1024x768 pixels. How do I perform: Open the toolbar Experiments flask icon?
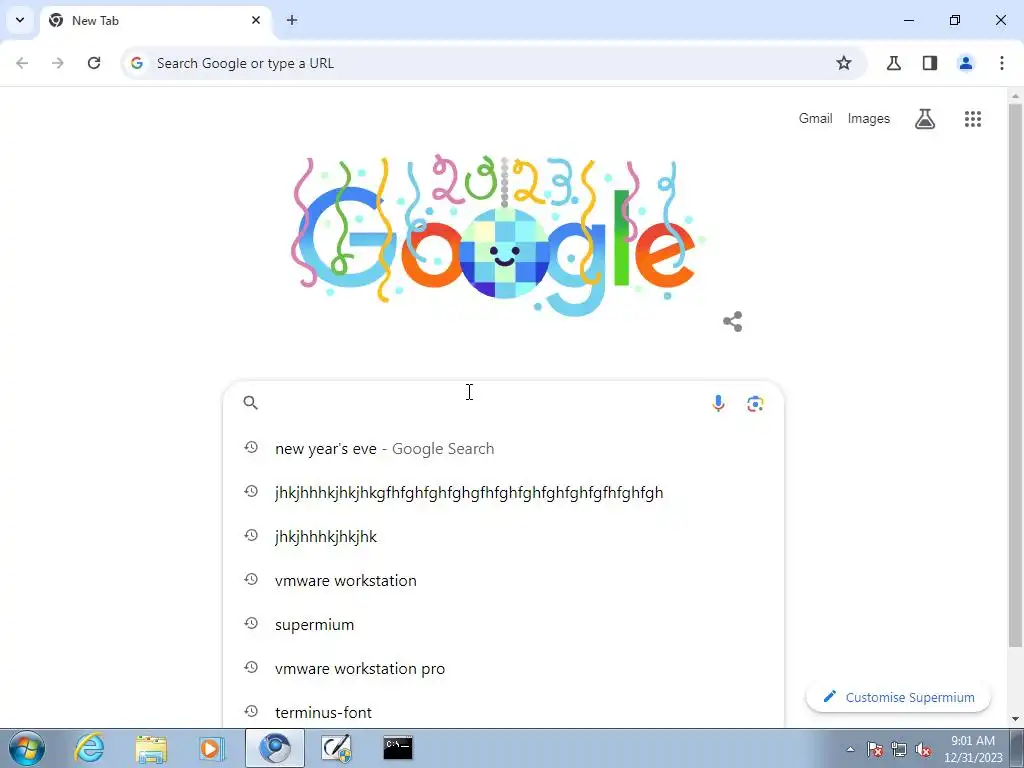point(894,63)
